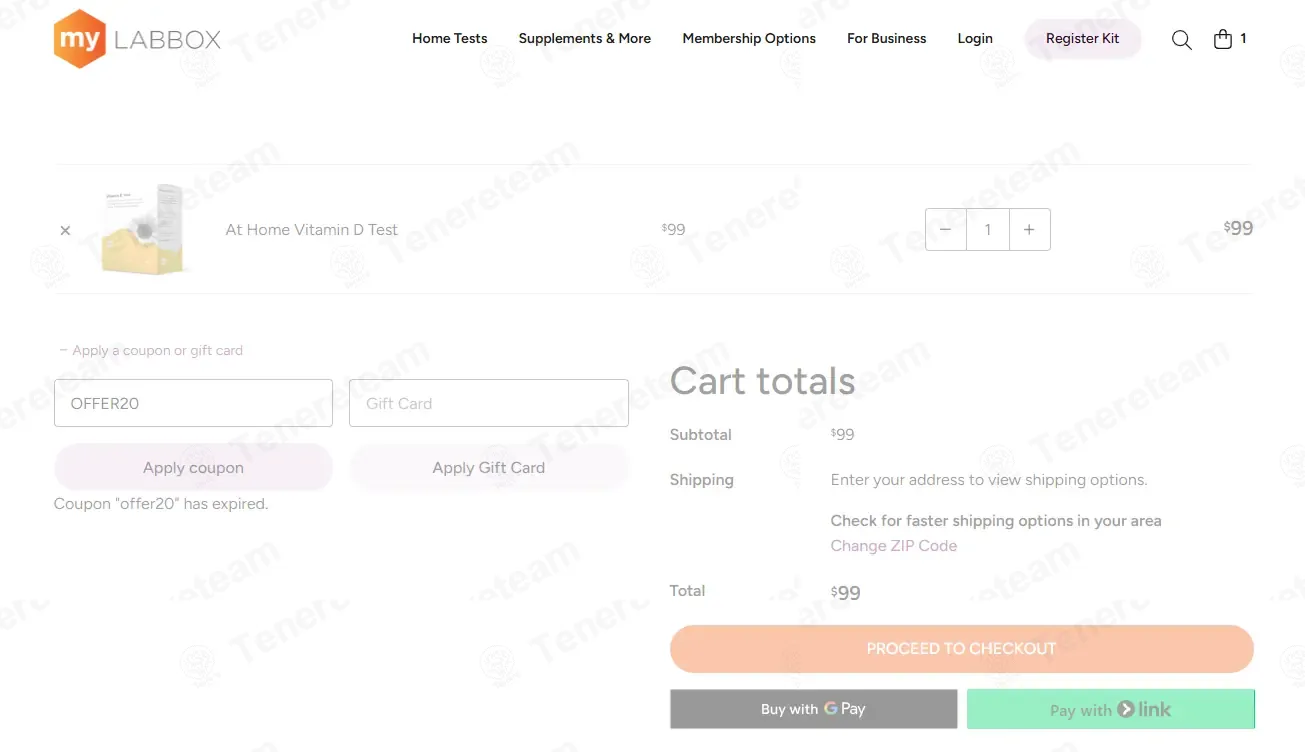The height and width of the screenshot is (752, 1305).
Task: Click the Apply coupon button
Action: 193,467
